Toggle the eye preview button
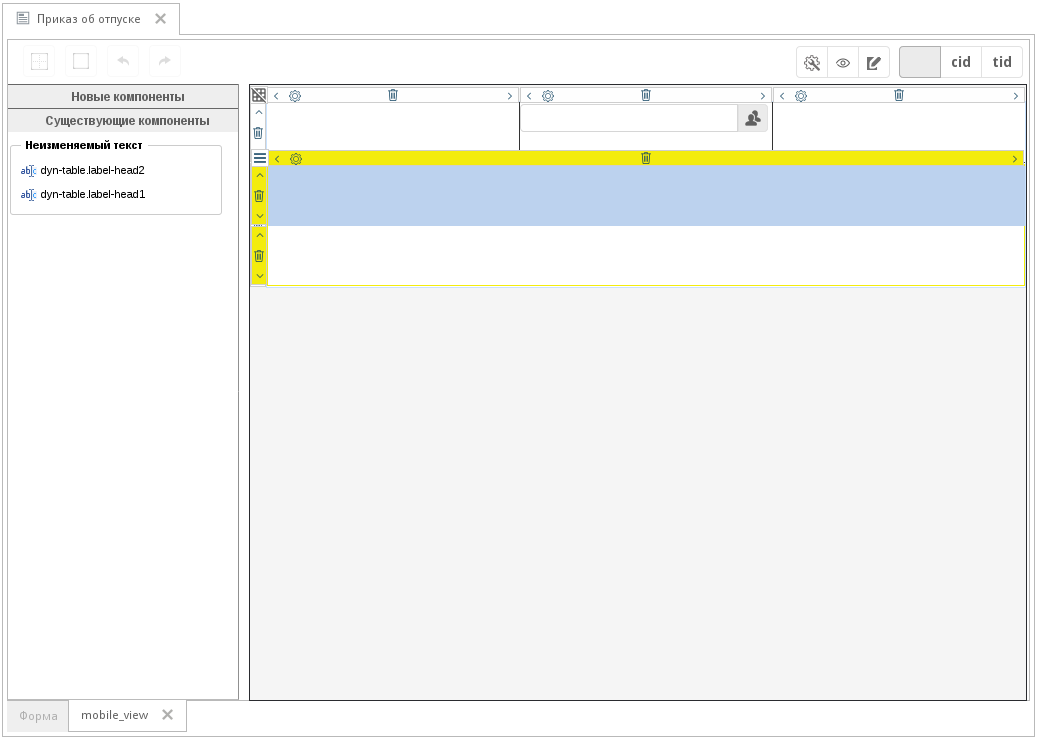The height and width of the screenshot is (740, 1038). coord(843,63)
